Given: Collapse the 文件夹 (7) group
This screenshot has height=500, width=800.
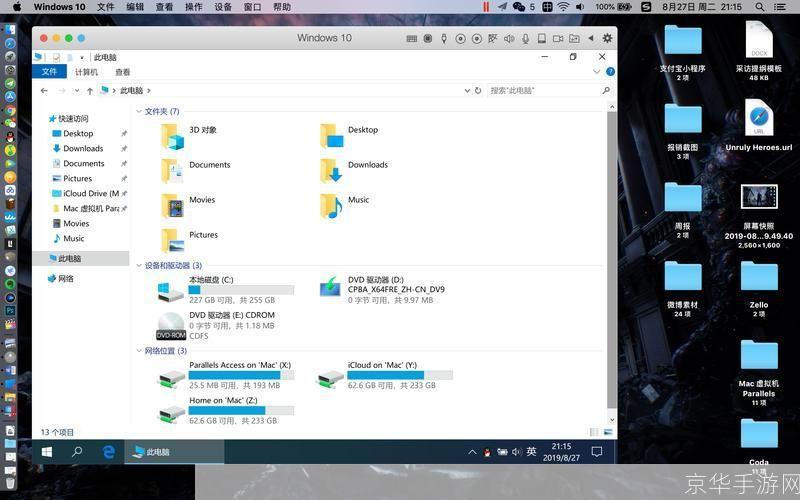Looking at the screenshot, I should [x=139, y=111].
